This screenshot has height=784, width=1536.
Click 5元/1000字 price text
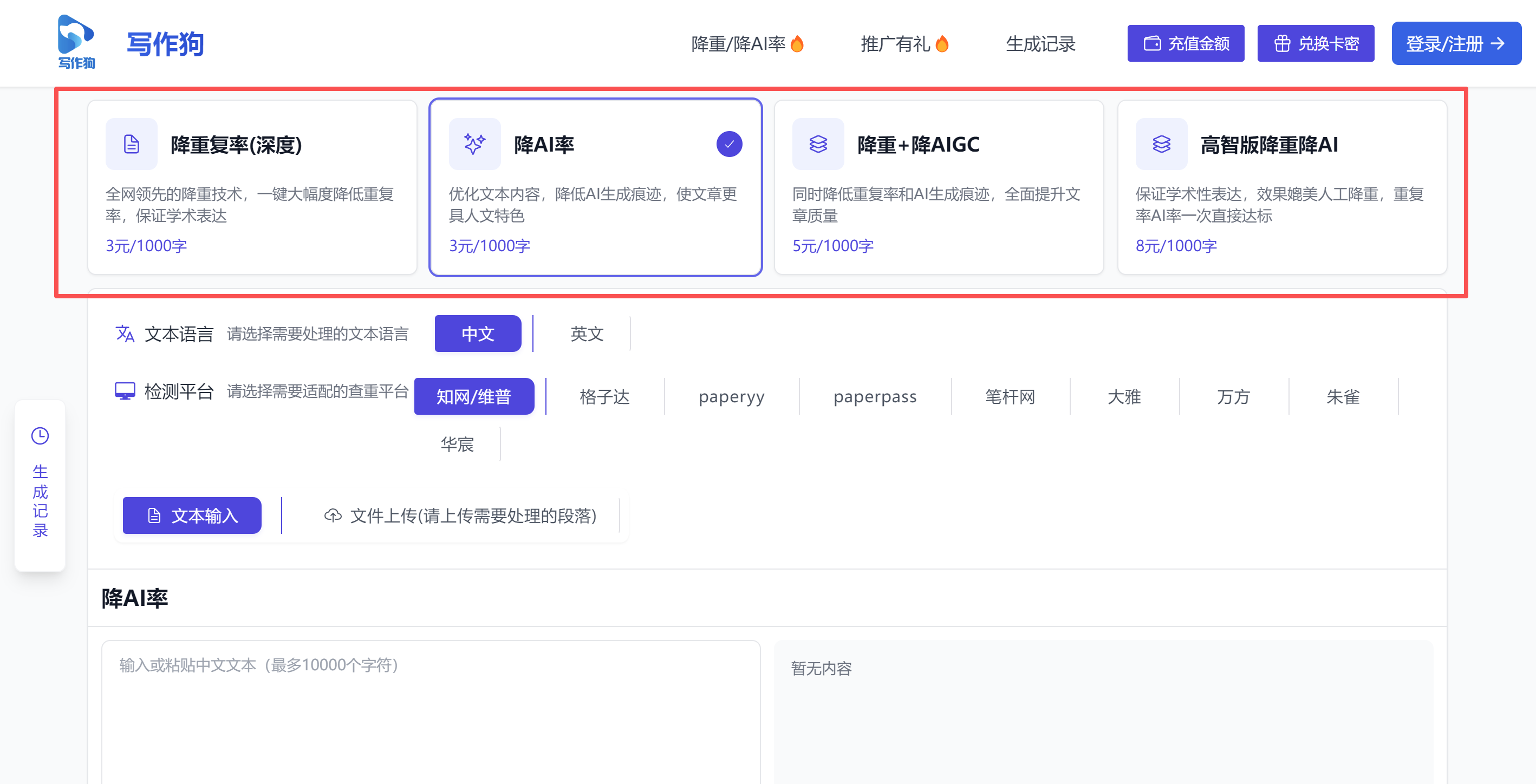click(833, 246)
